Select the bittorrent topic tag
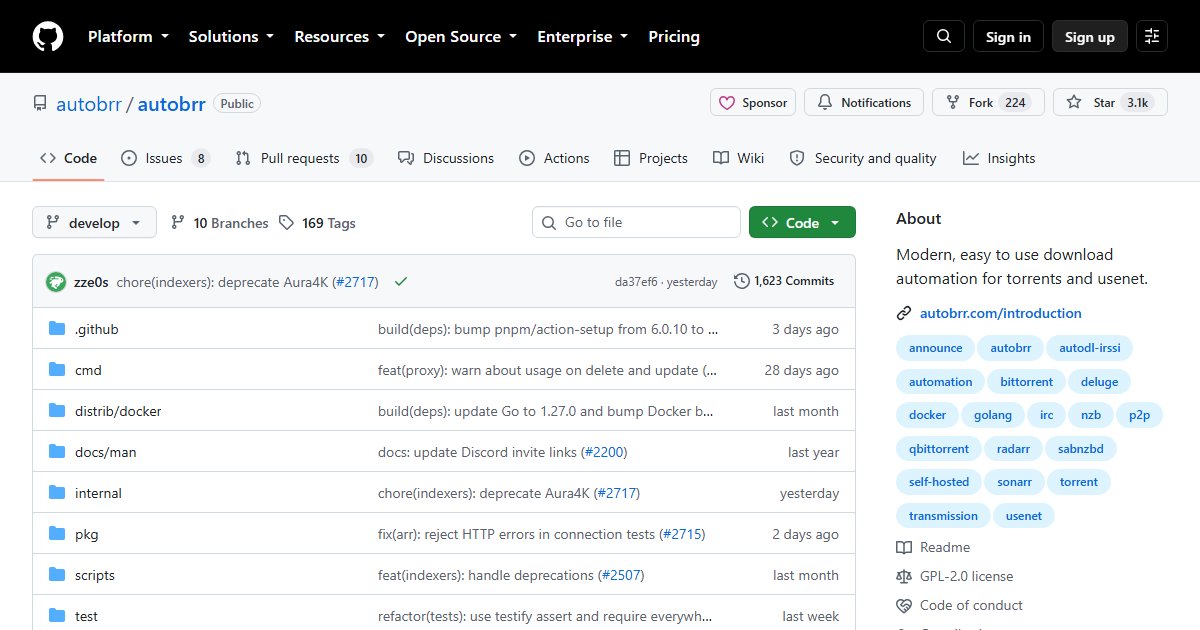 tap(1027, 382)
